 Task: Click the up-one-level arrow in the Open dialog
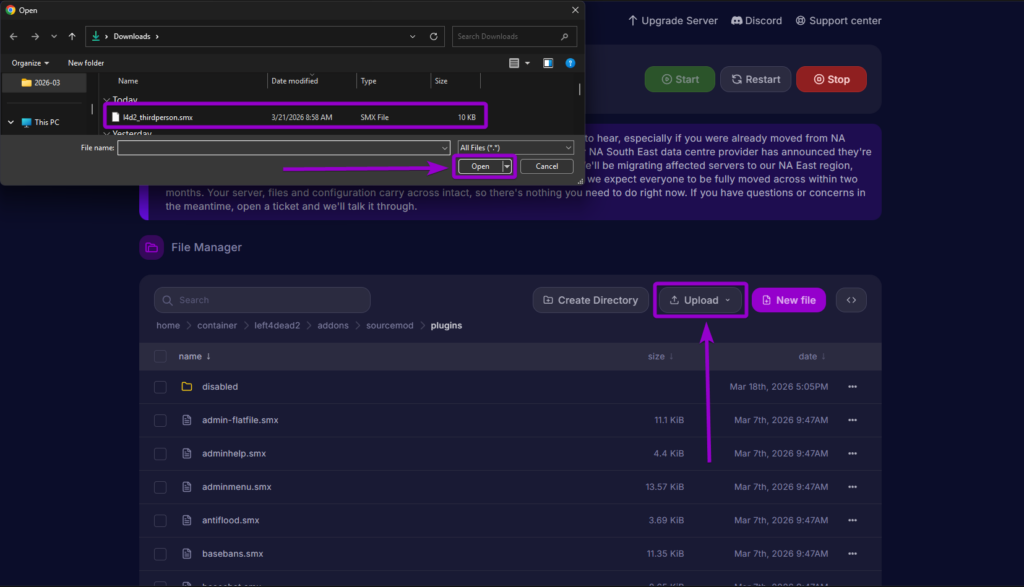(x=70, y=36)
